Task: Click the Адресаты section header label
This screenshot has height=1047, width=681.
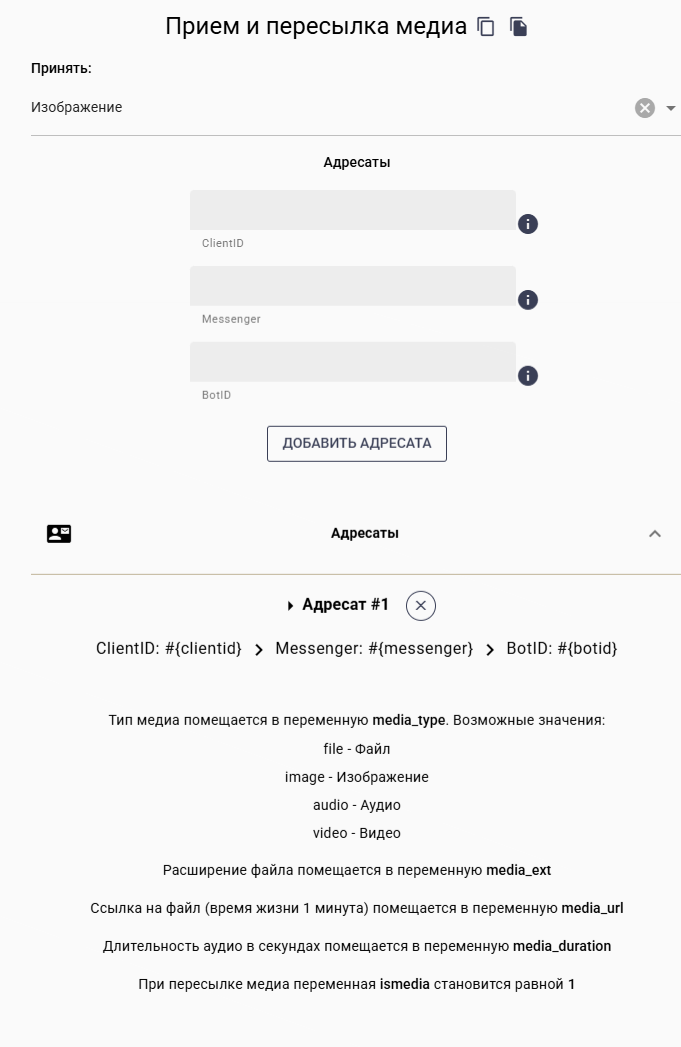Action: point(364,534)
